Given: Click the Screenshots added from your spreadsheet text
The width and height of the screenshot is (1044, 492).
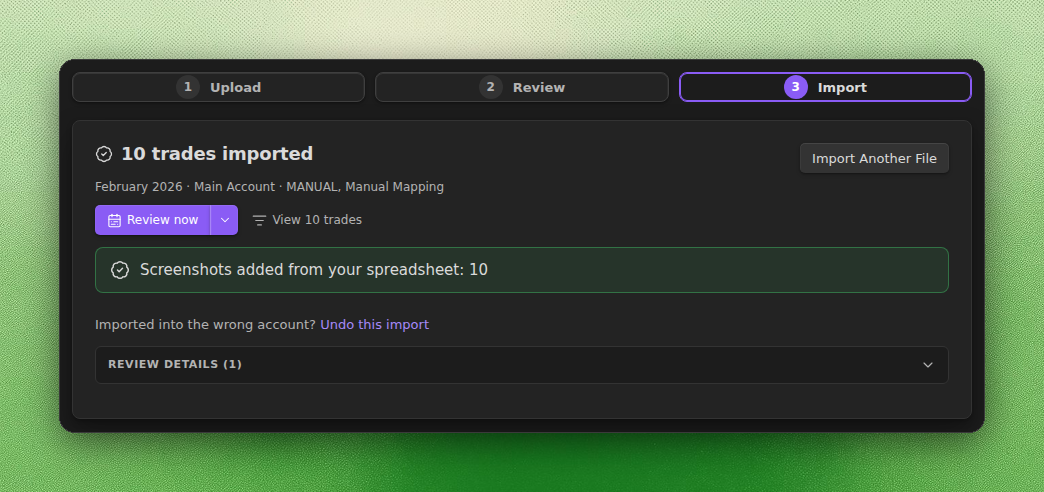Looking at the screenshot, I should (314, 270).
